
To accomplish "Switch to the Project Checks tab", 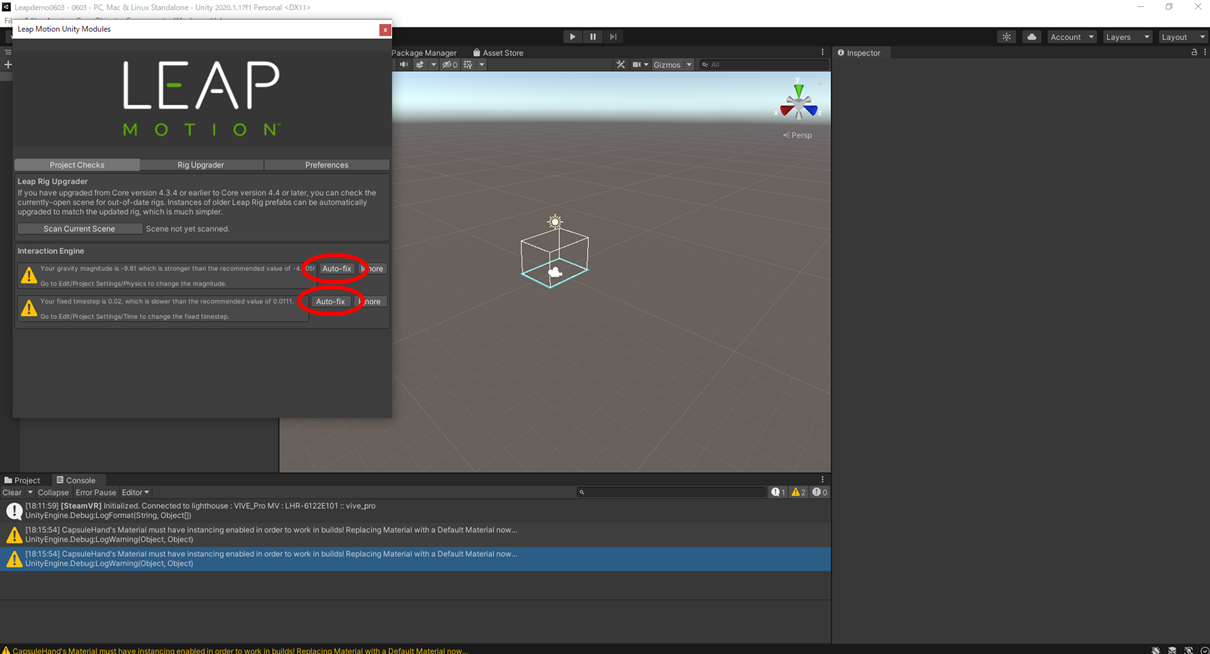I will pos(77,165).
